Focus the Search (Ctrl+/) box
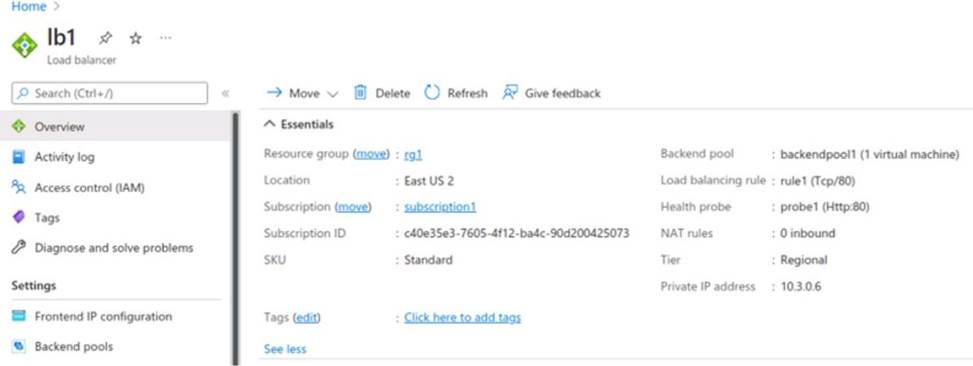 (110, 94)
